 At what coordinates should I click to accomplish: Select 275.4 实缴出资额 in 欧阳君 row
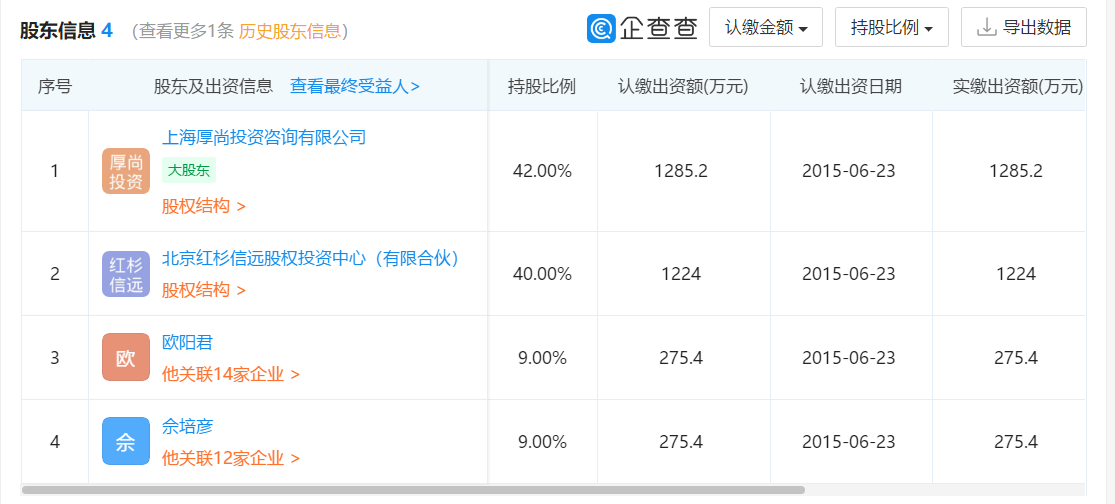point(1016,358)
